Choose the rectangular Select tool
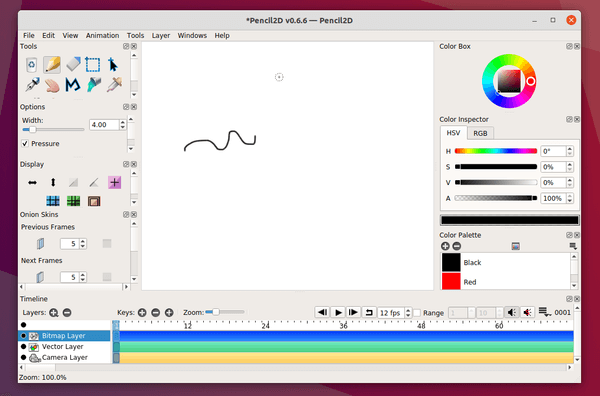Image resolution: width=600 pixels, height=396 pixels. pyautogui.click(x=93, y=65)
